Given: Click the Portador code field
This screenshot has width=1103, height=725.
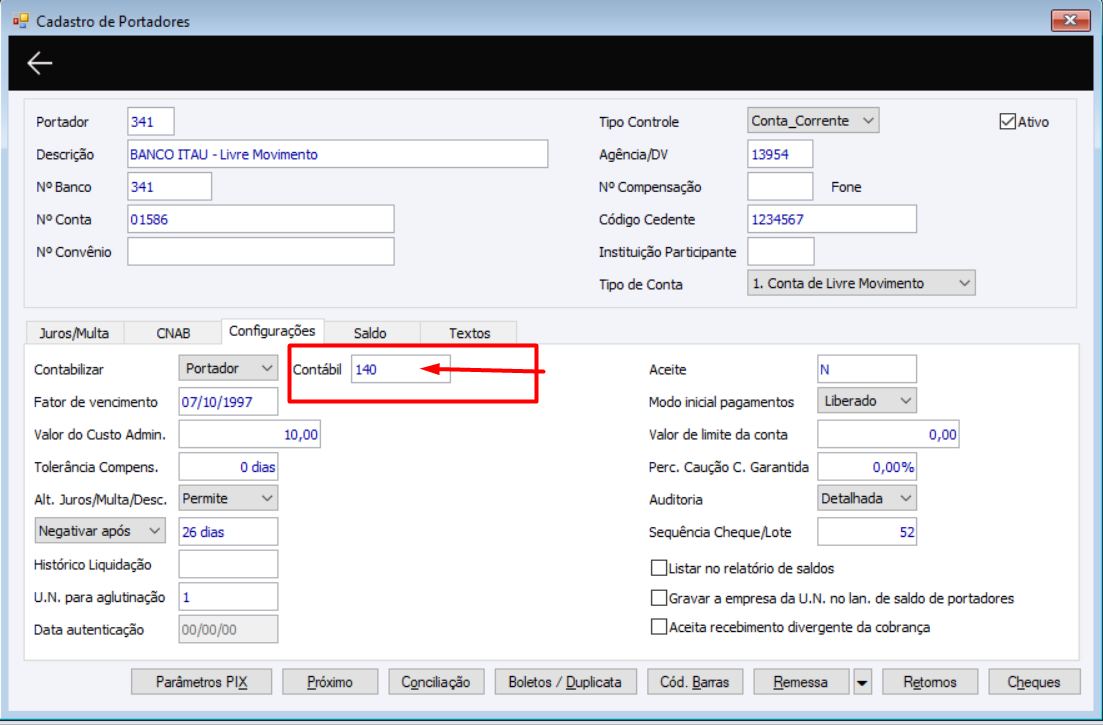Looking at the screenshot, I should pyautogui.click(x=151, y=122).
